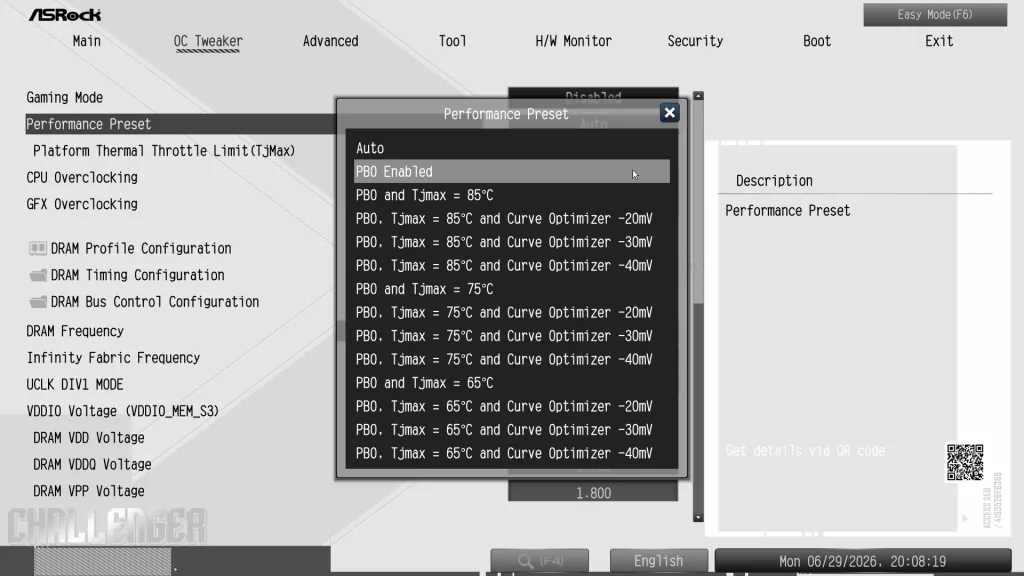Open the Advanced tab
Image resolution: width=1024 pixels, height=576 pixels.
pyautogui.click(x=330, y=41)
